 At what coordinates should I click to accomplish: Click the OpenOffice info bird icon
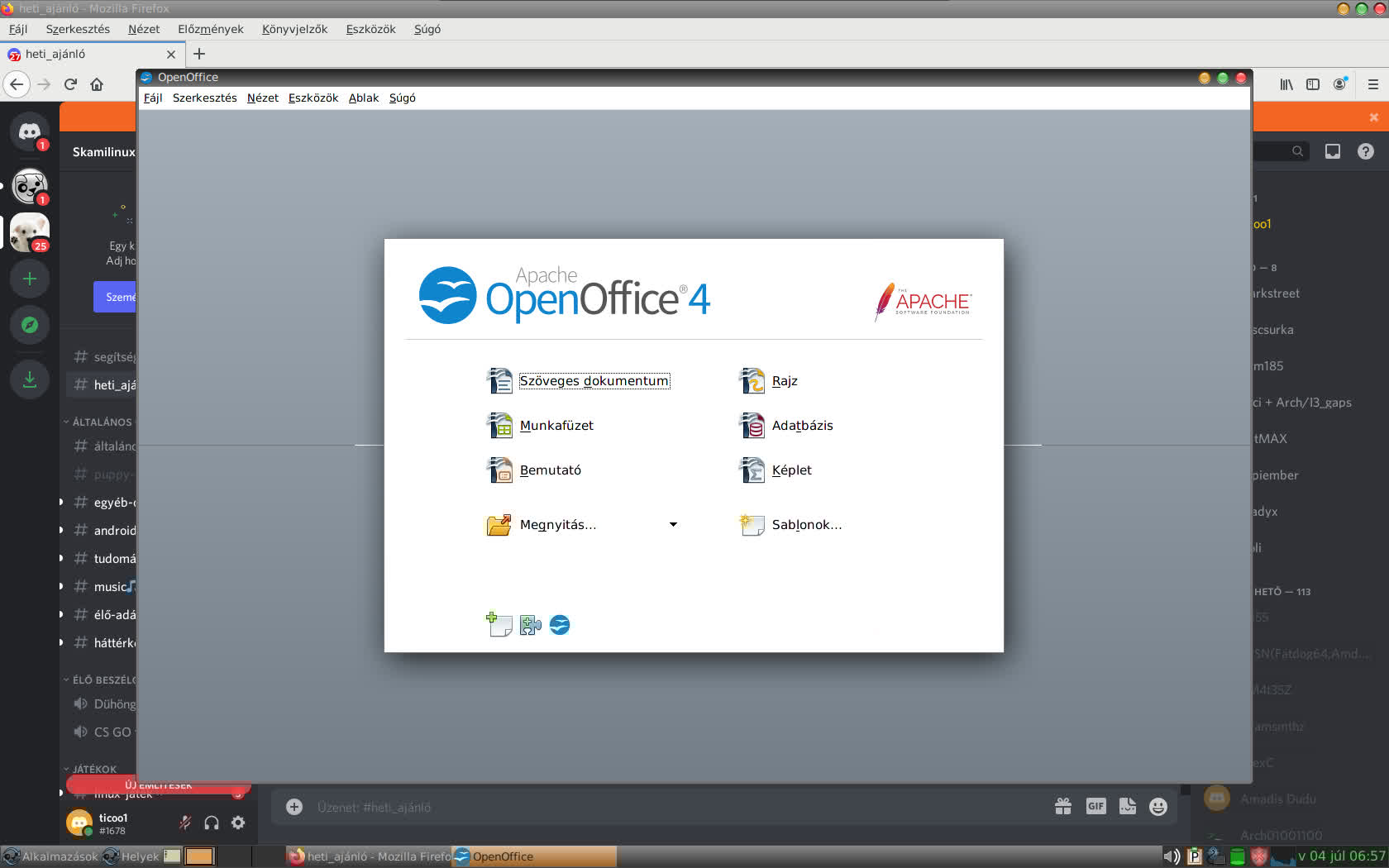click(560, 625)
